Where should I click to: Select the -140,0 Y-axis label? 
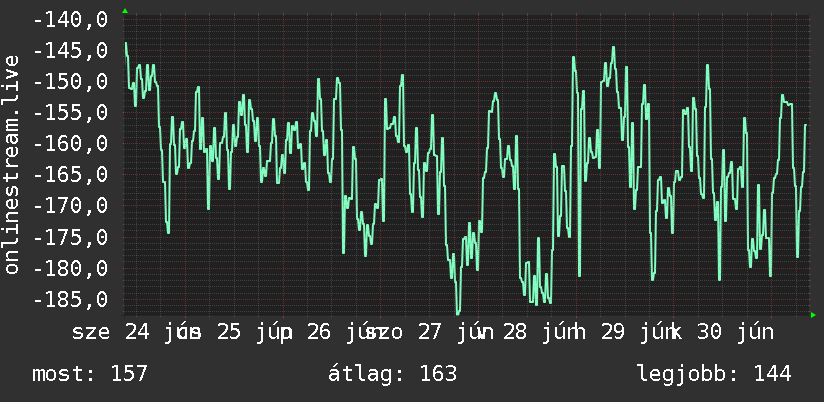coord(70,20)
